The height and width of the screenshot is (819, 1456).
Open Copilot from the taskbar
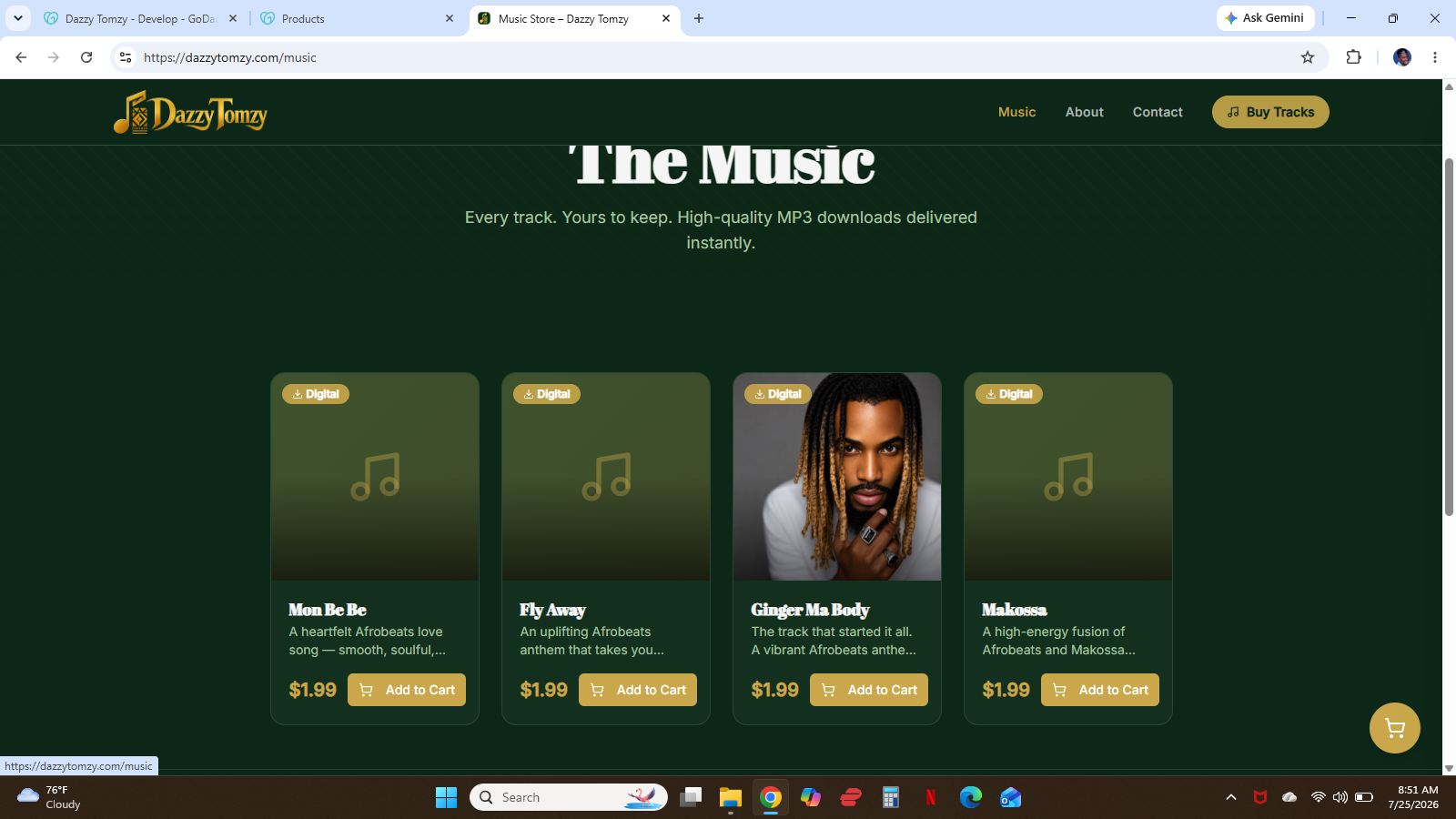(811, 797)
